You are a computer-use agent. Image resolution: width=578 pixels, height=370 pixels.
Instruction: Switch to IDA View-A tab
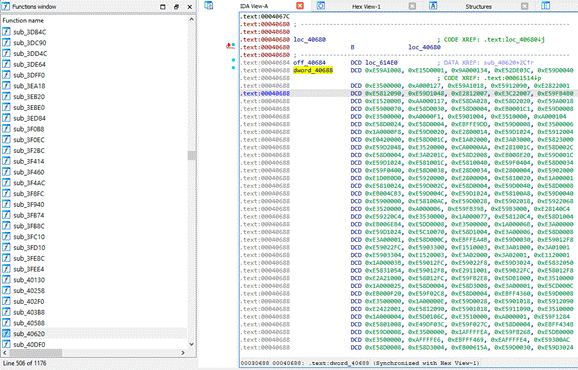(x=254, y=6)
